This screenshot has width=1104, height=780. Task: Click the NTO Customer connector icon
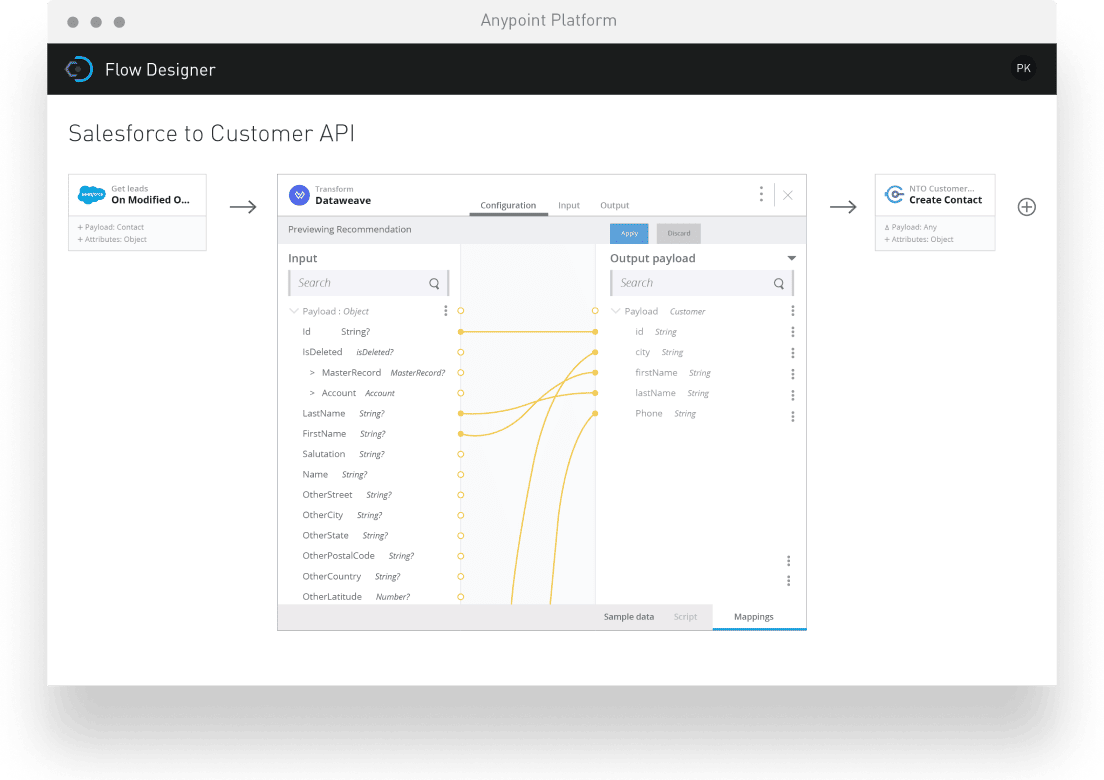pyautogui.click(x=894, y=194)
